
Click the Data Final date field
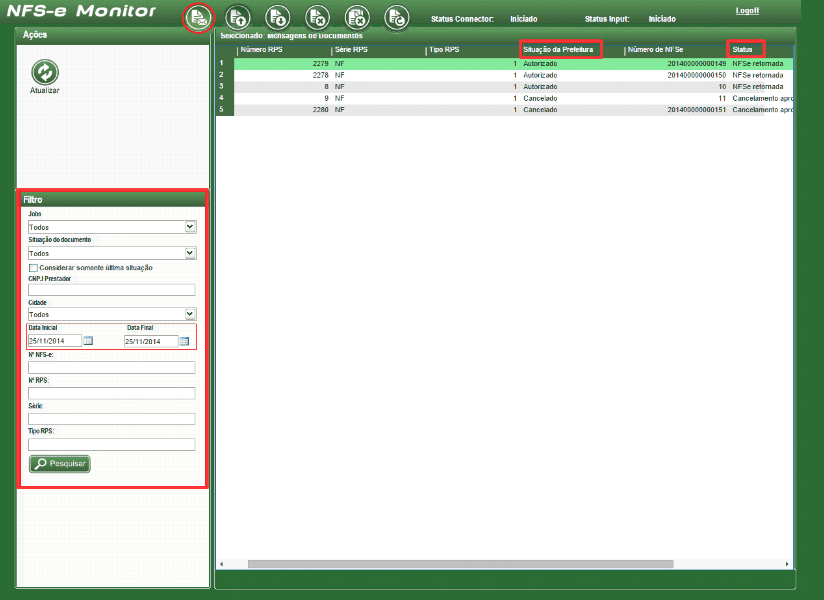pos(151,342)
